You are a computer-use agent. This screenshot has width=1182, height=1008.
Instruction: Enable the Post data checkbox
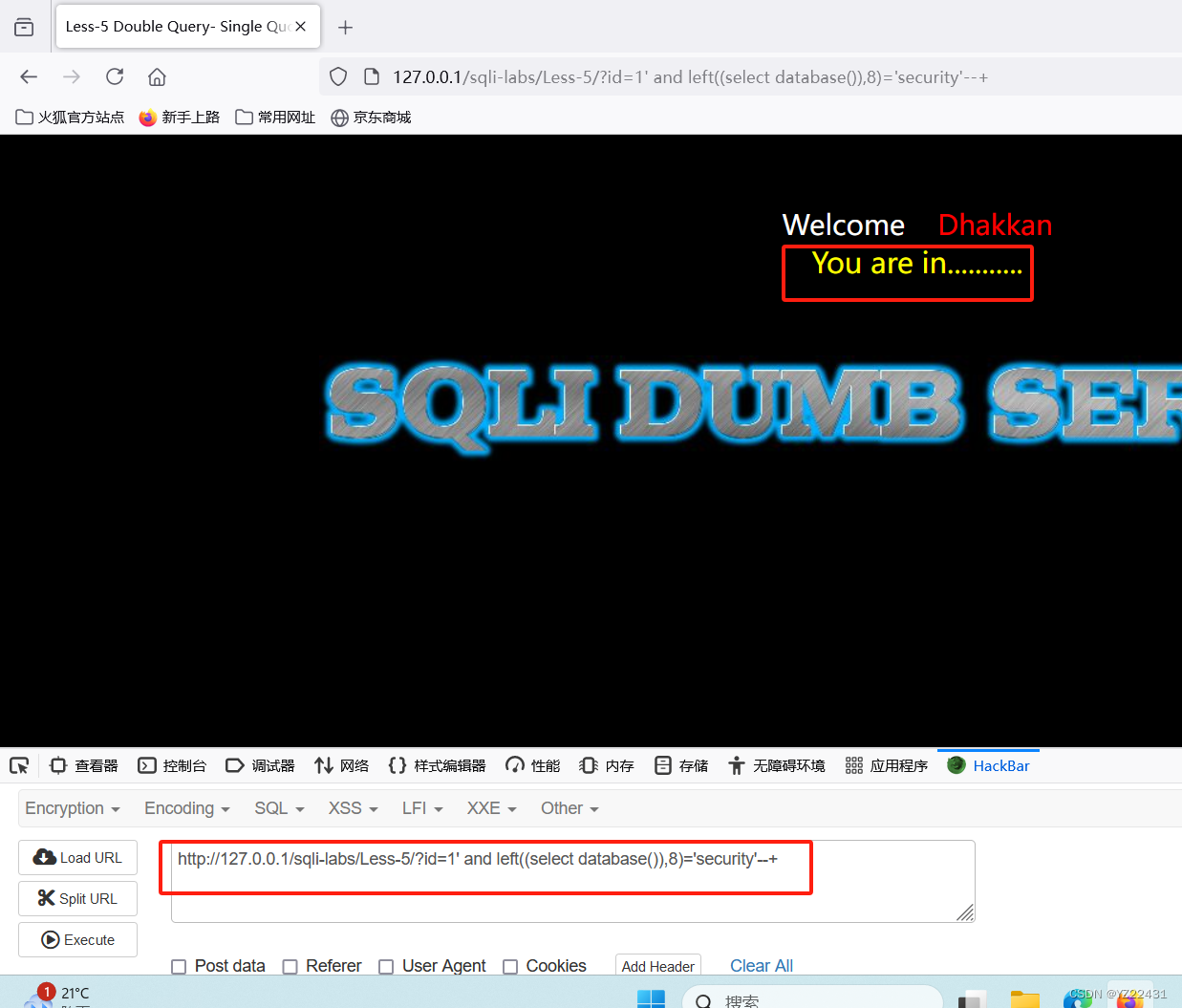[x=179, y=967]
